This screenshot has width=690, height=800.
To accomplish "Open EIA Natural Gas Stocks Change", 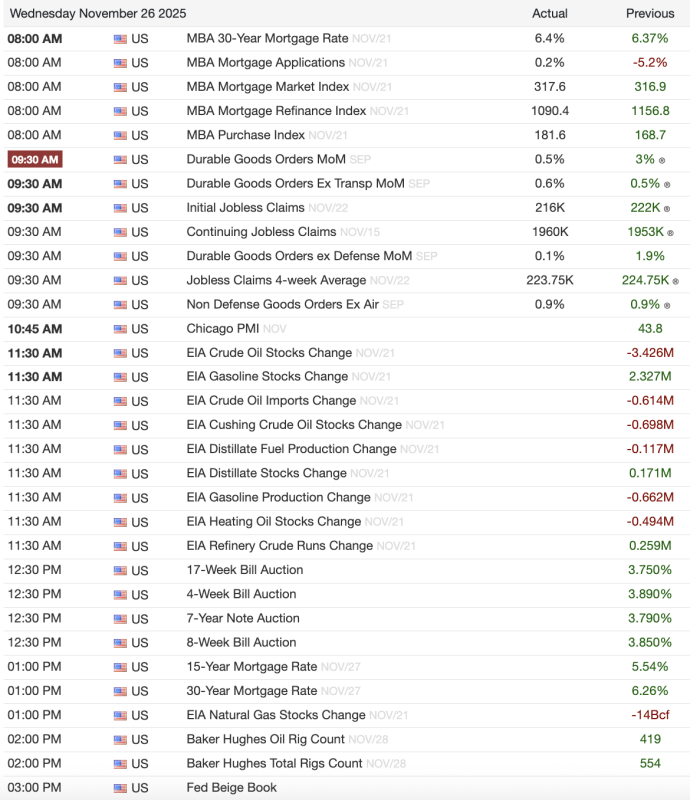I will click(276, 715).
